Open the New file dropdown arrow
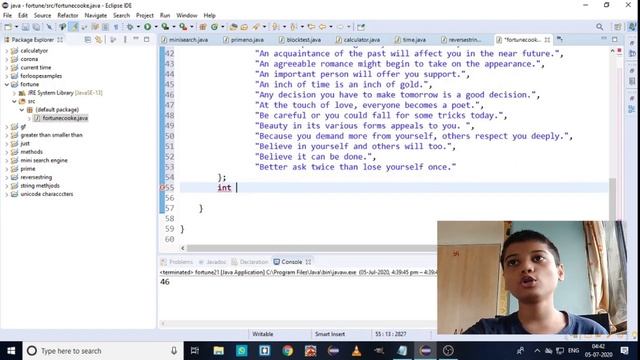 tap(16, 27)
